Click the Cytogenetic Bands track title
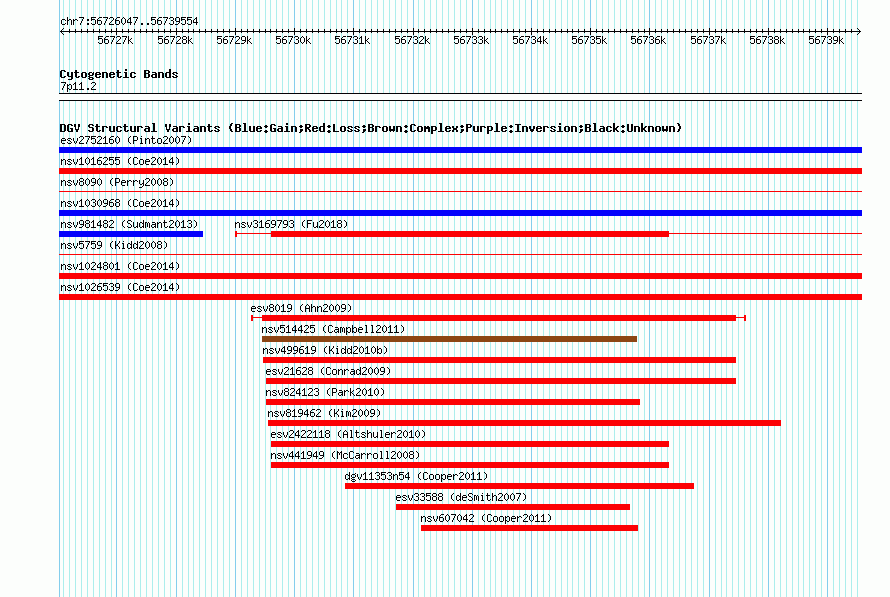This screenshot has height=597, width=890. pos(119,74)
